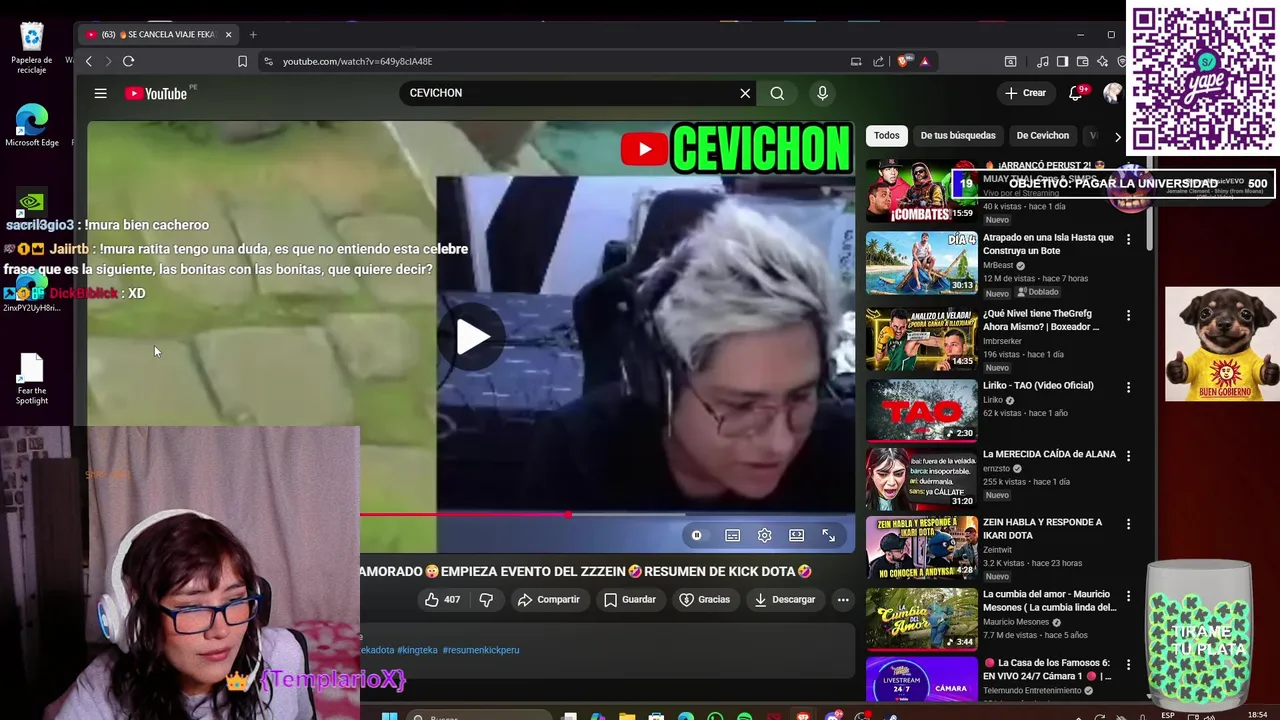Enter fullscreen in the video player
The height and width of the screenshot is (720, 1280).
[x=828, y=535]
